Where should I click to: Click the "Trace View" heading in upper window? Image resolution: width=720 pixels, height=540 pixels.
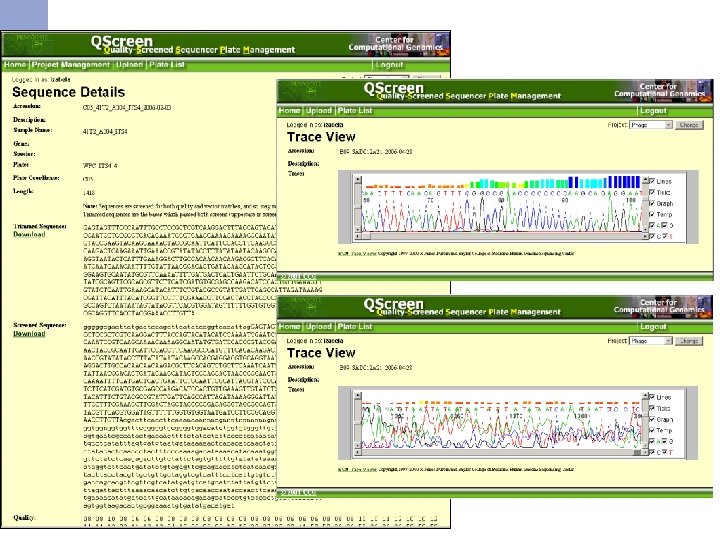tap(321, 137)
